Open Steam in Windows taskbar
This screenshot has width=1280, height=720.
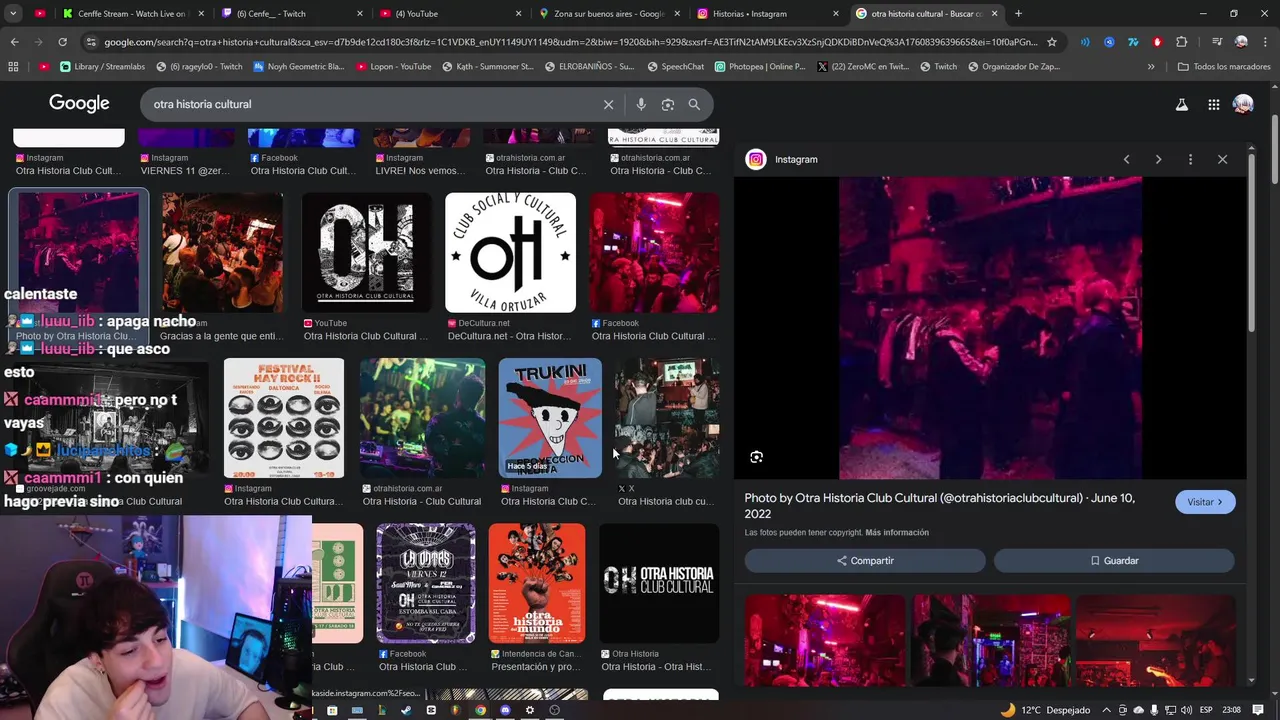406,710
